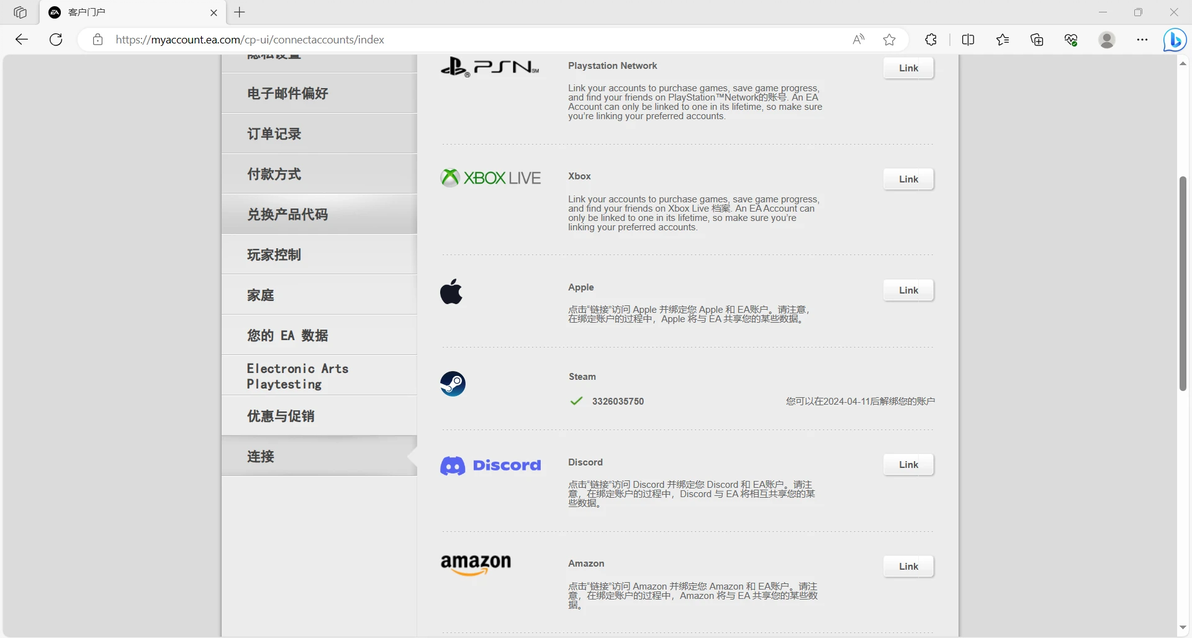Viewport: 1192px width, 638px height.
Task: Click the Apple heading text
Action: (581, 287)
